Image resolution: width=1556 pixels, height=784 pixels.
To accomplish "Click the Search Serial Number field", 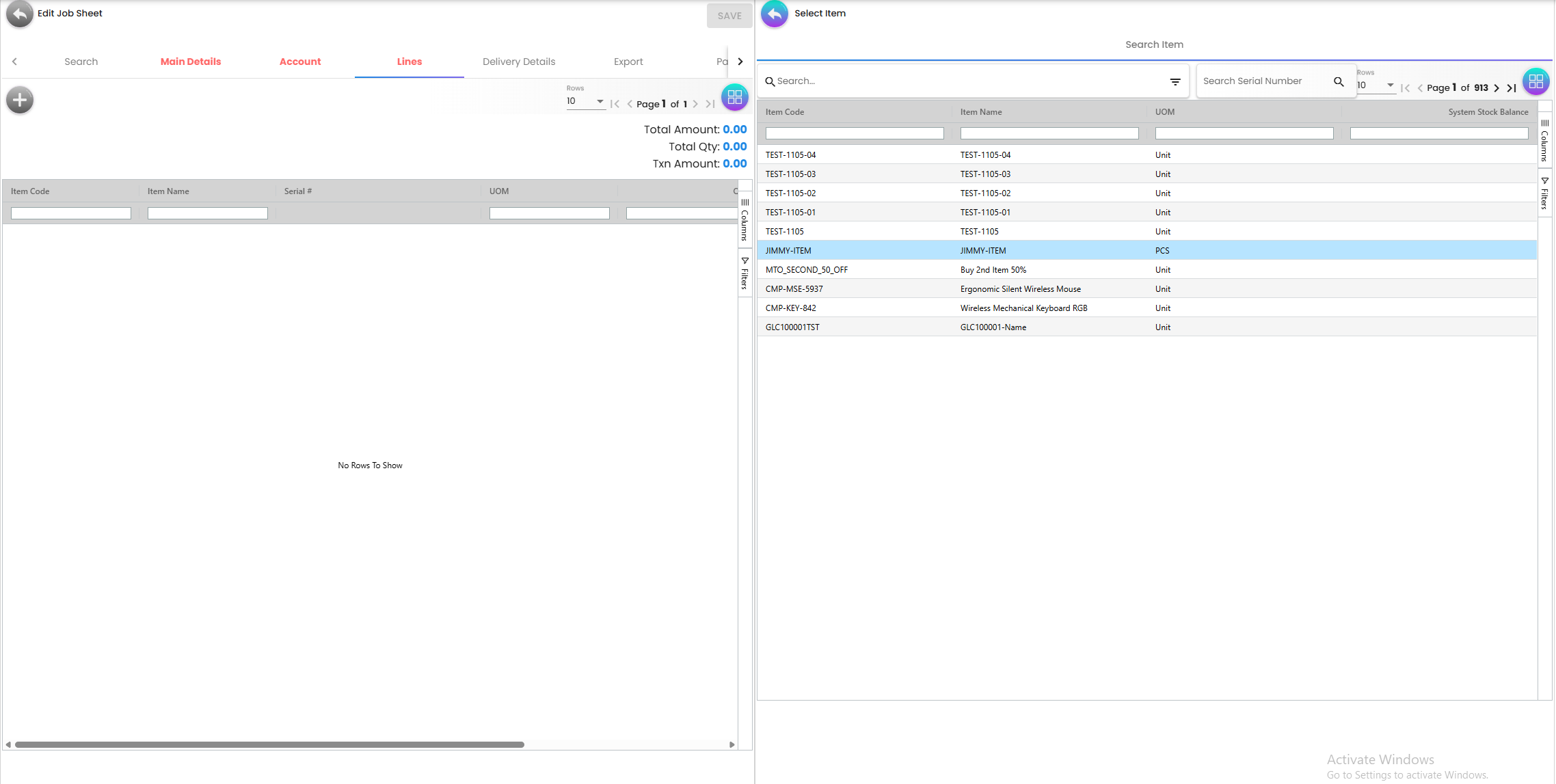I will point(1265,81).
